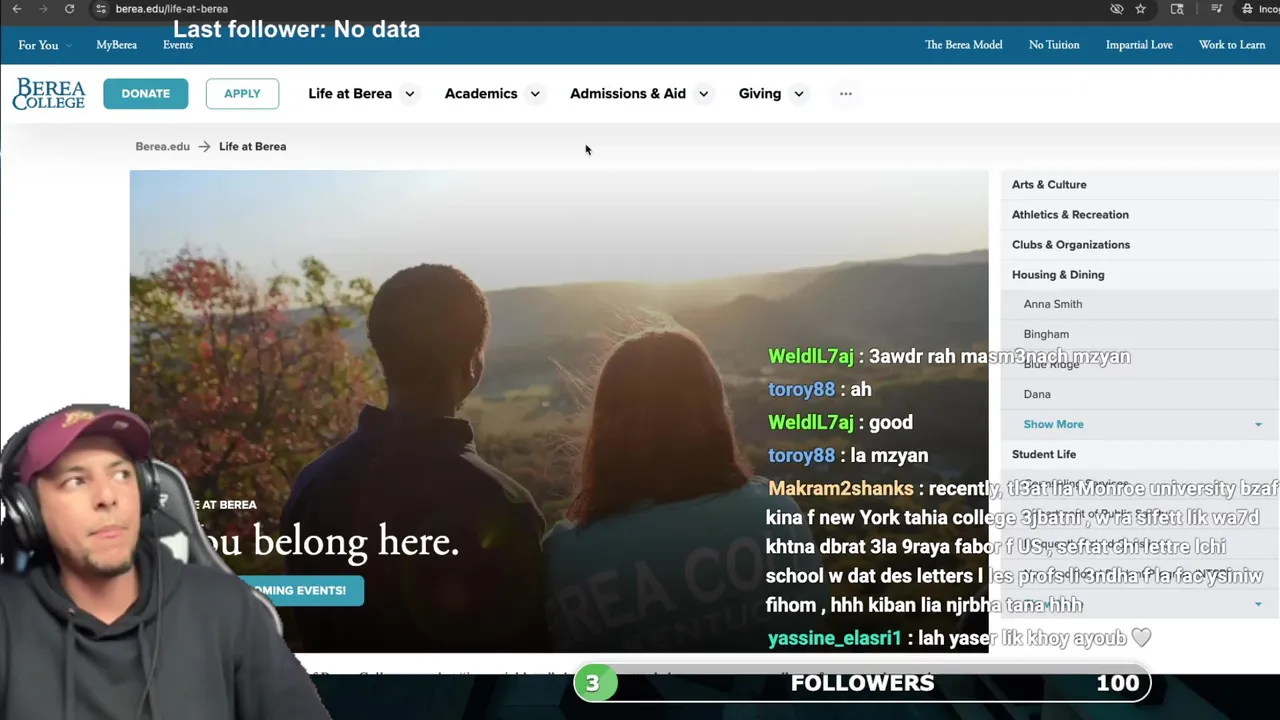Click the Show More sidebar link
Screen dimensions: 1280x720
coord(1053,424)
